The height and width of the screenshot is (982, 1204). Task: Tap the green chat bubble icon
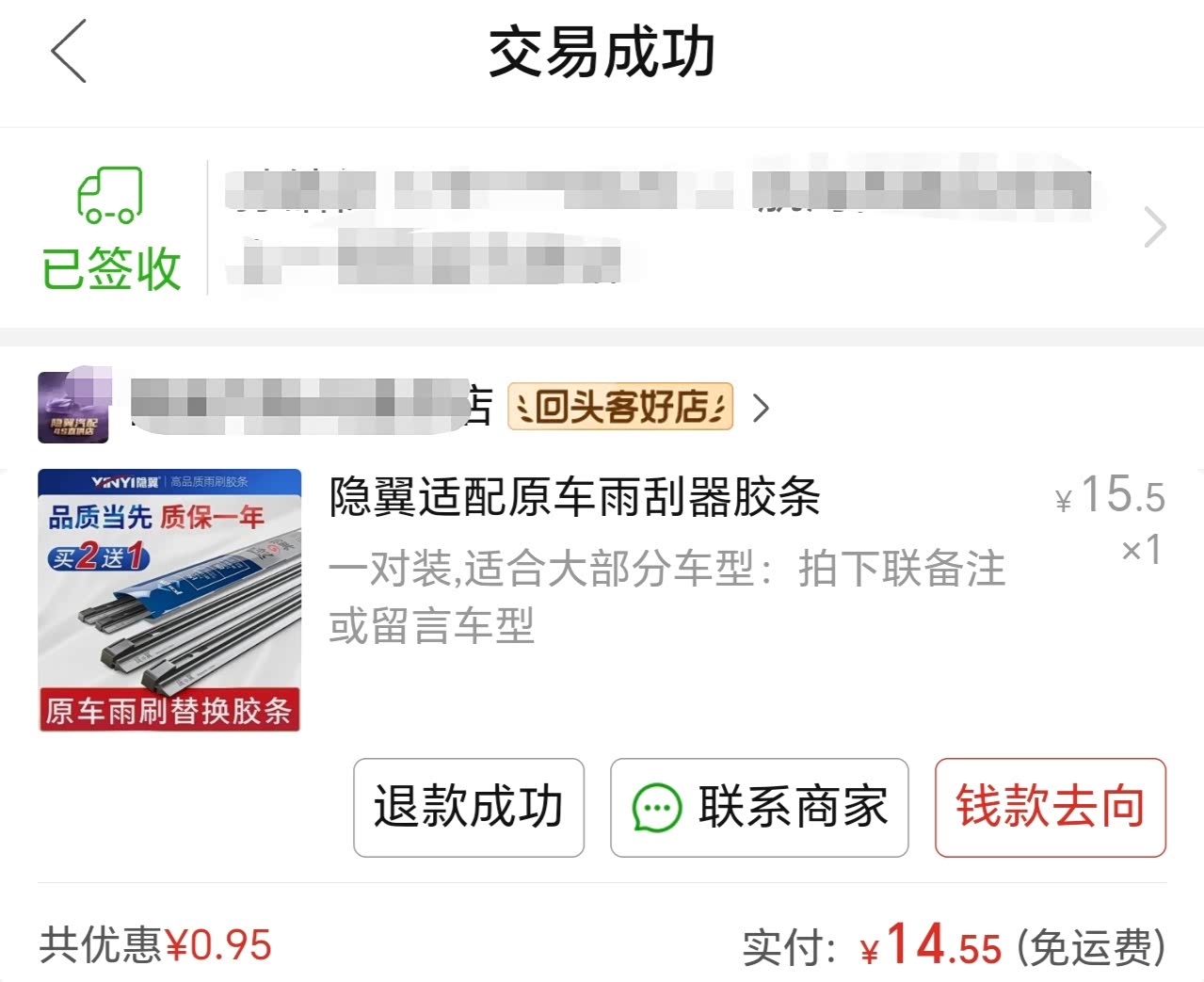pyautogui.click(x=656, y=809)
